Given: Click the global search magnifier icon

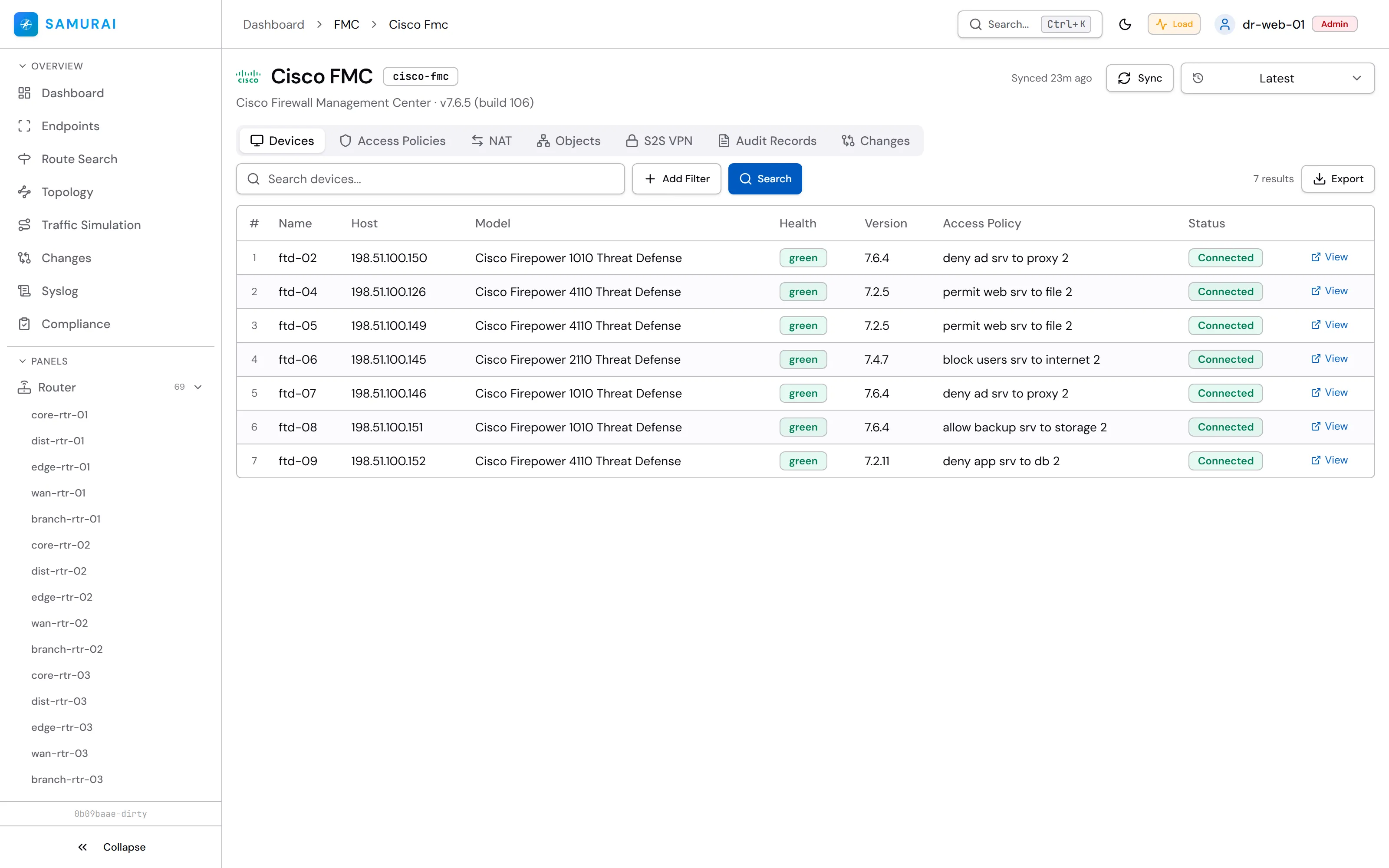Looking at the screenshot, I should [976, 24].
